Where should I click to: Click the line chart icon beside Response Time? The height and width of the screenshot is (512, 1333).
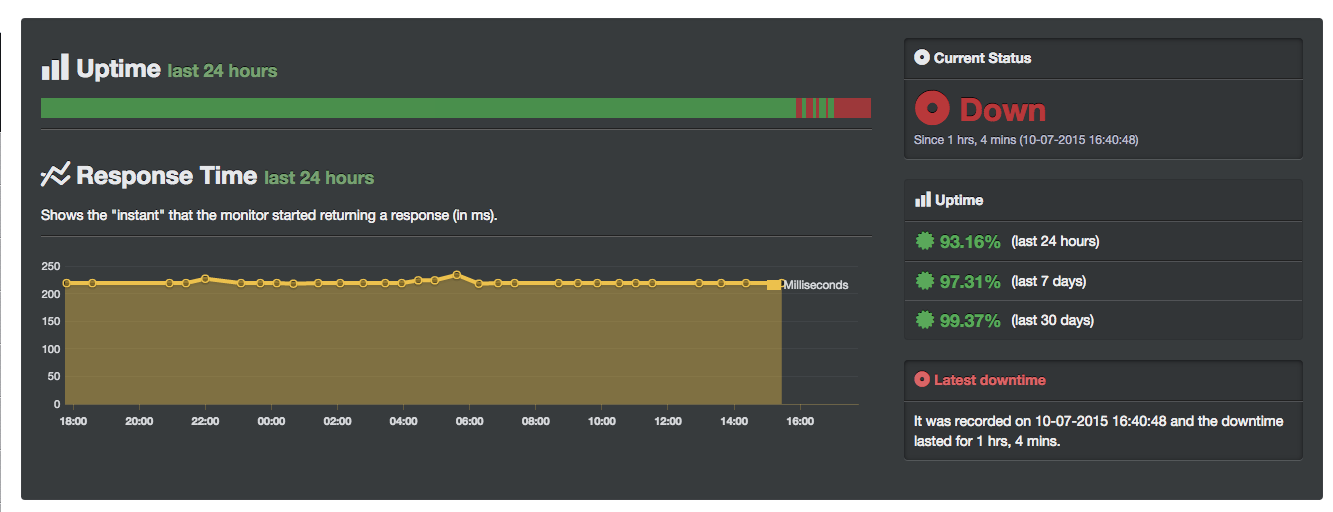[x=55, y=175]
